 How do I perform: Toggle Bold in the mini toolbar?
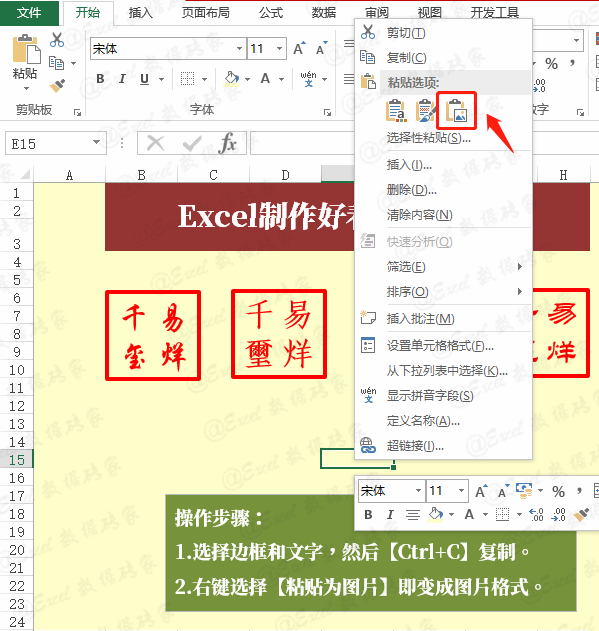368,515
